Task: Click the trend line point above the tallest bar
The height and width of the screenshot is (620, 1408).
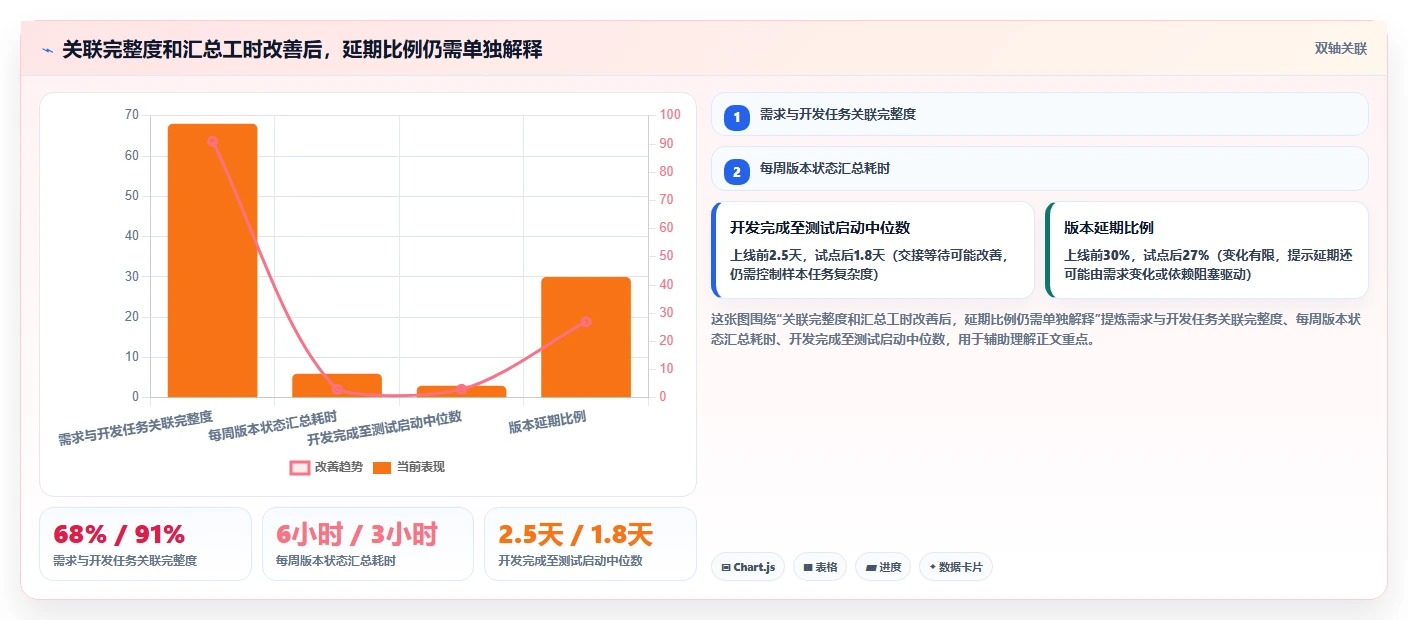Action: coord(212,141)
